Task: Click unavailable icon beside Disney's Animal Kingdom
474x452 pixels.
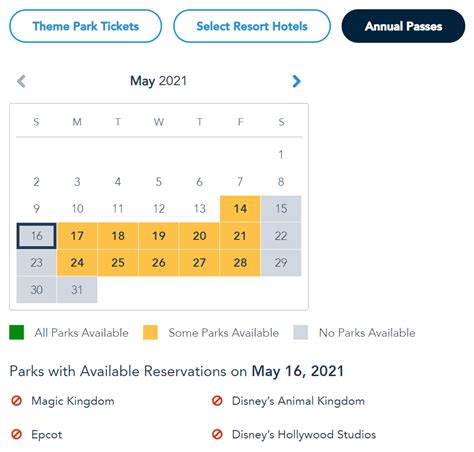Action: coord(217,401)
